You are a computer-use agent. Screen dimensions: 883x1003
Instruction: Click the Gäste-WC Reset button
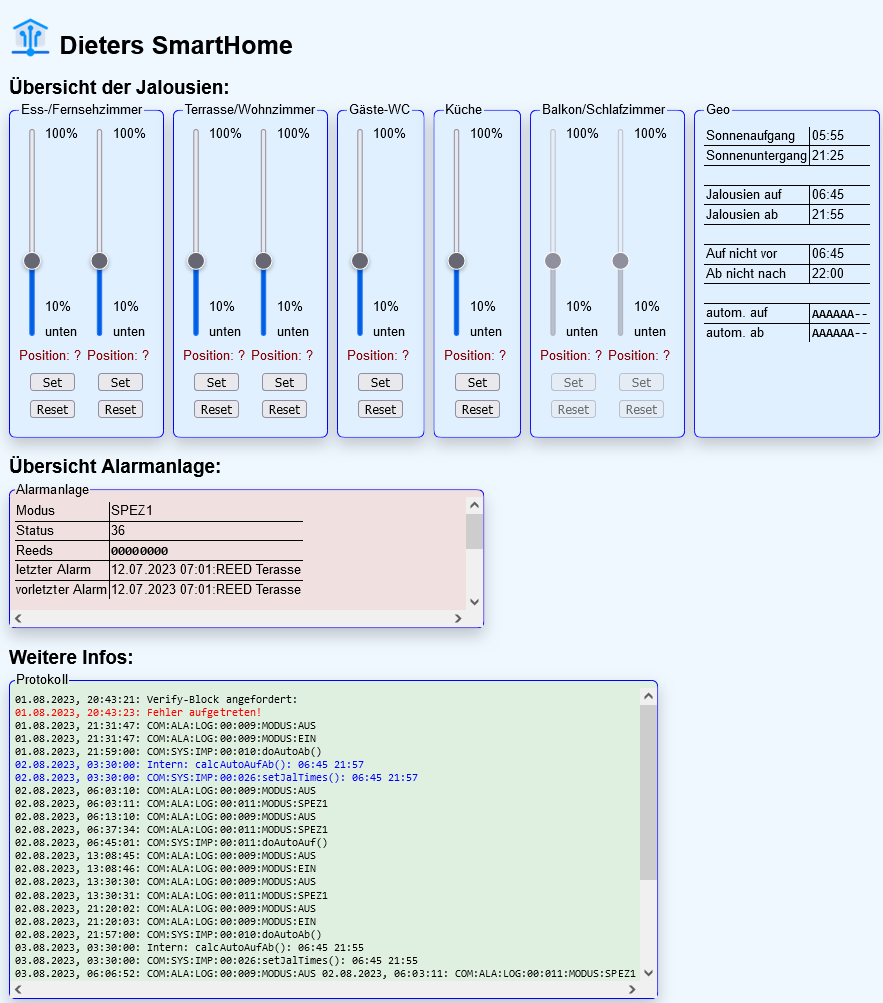(x=381, y=409)
